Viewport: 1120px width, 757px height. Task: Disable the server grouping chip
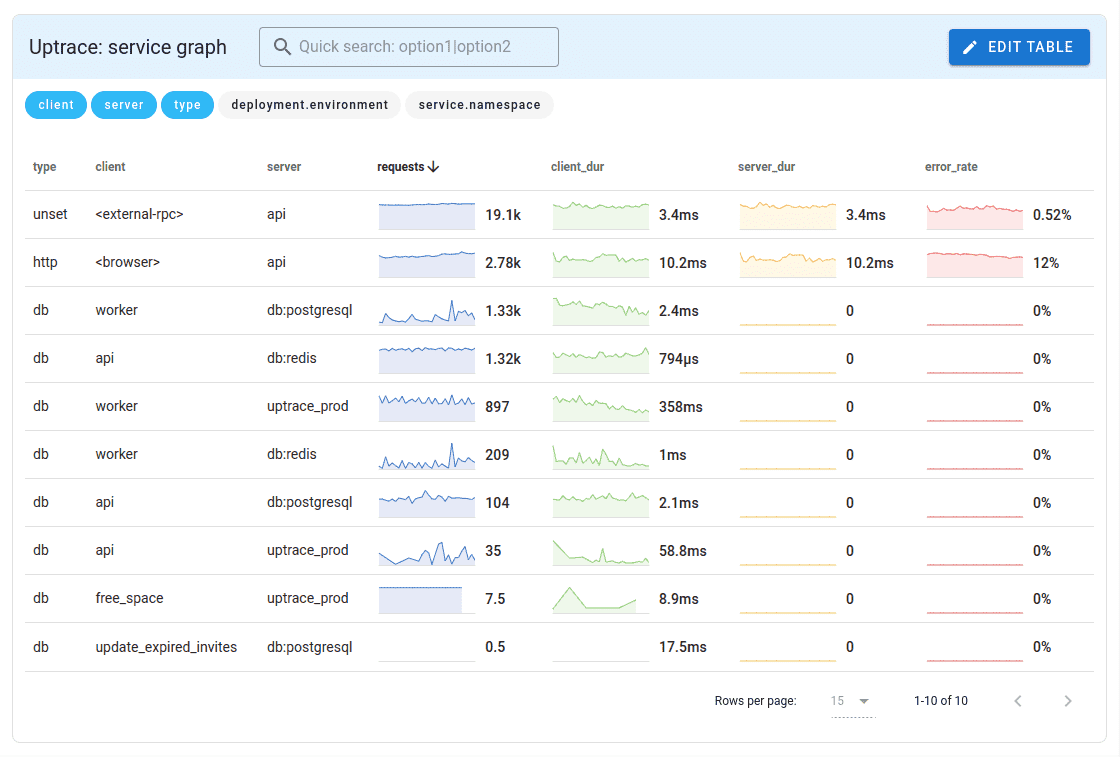pos(123,104)
